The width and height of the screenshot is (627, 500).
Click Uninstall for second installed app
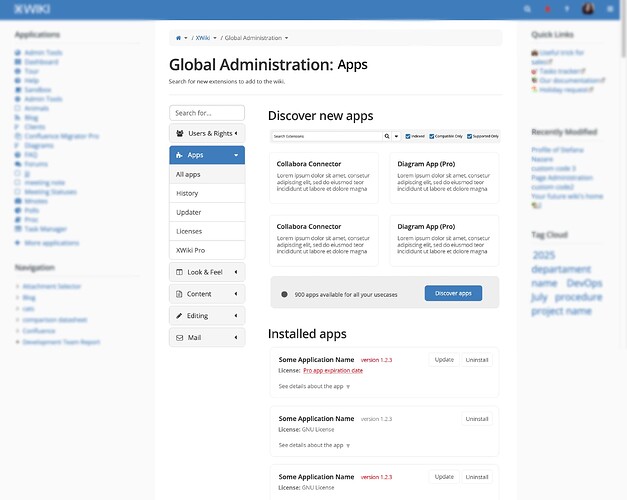point(477,419)
